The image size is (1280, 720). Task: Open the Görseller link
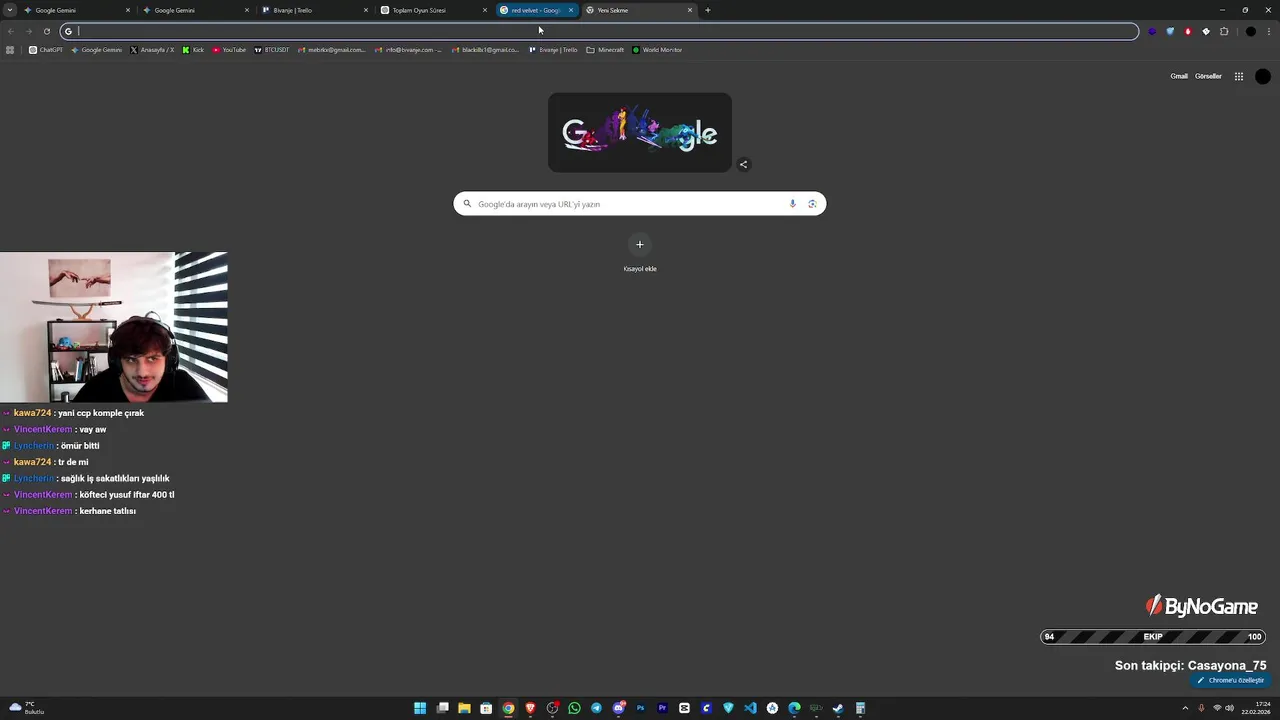tap(1208, 76)
